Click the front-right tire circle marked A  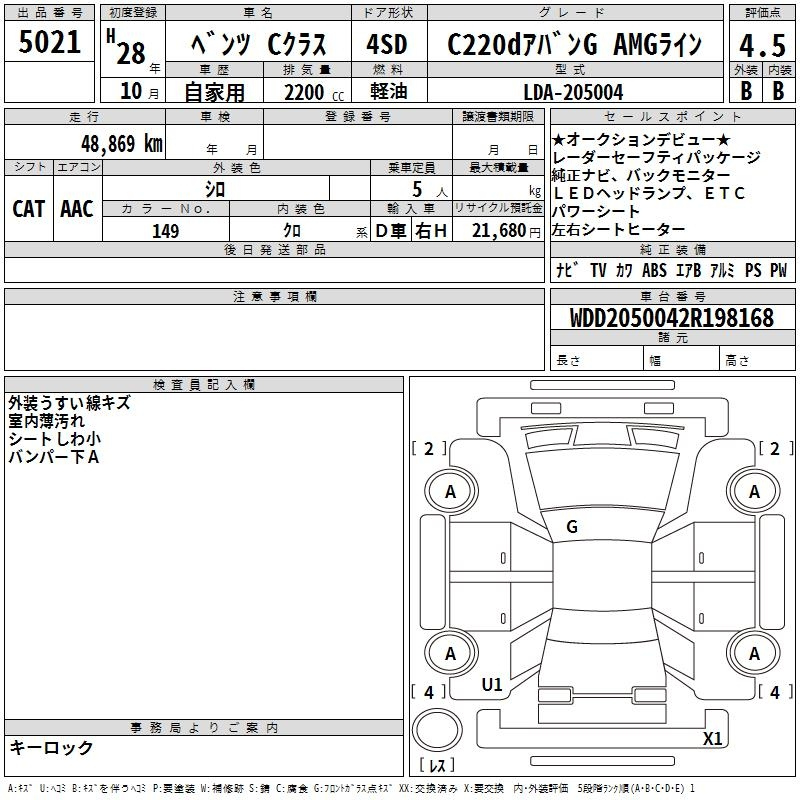pos(754,491)
